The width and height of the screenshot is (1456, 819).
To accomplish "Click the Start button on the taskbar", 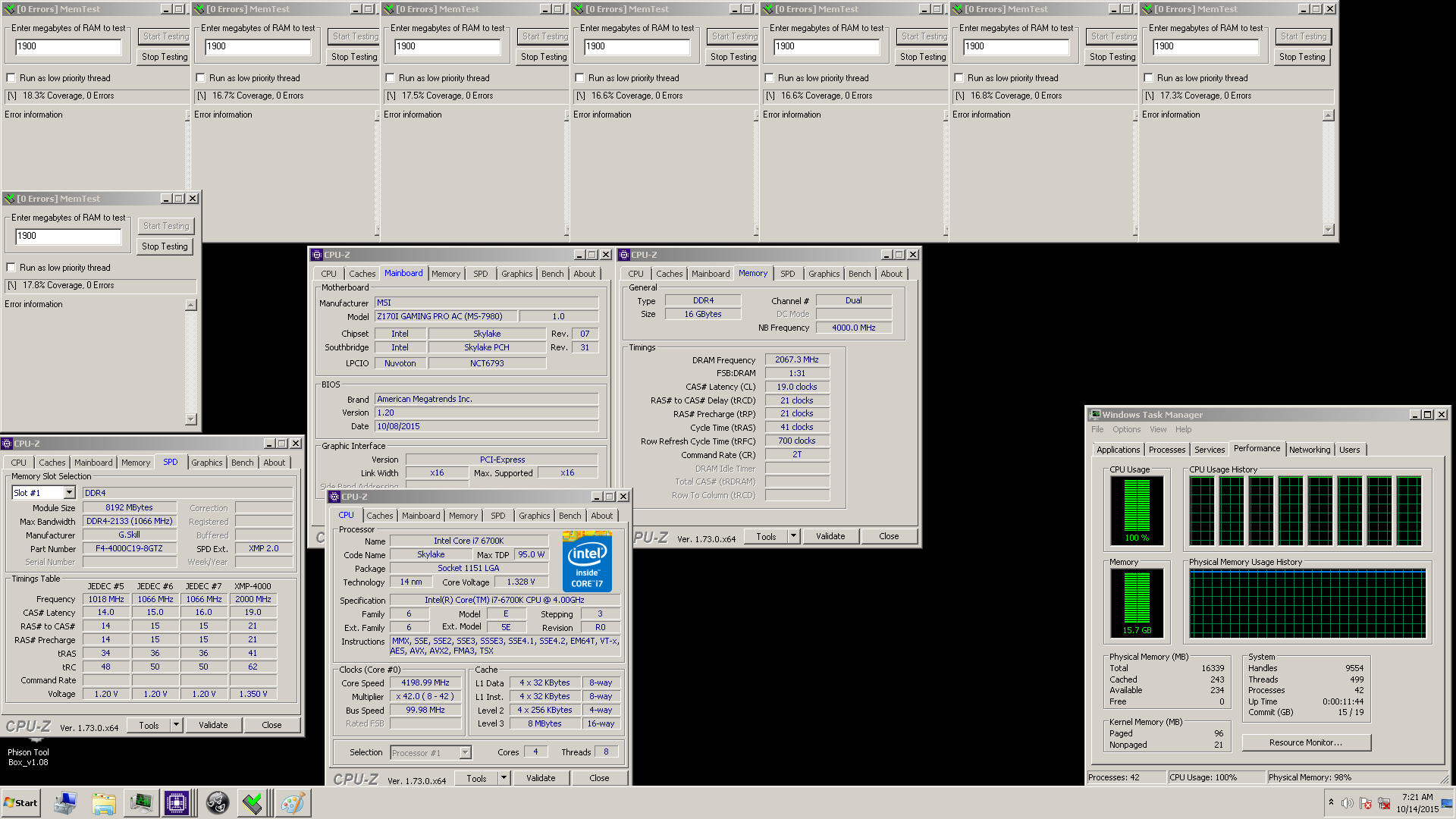I will 20,803.
